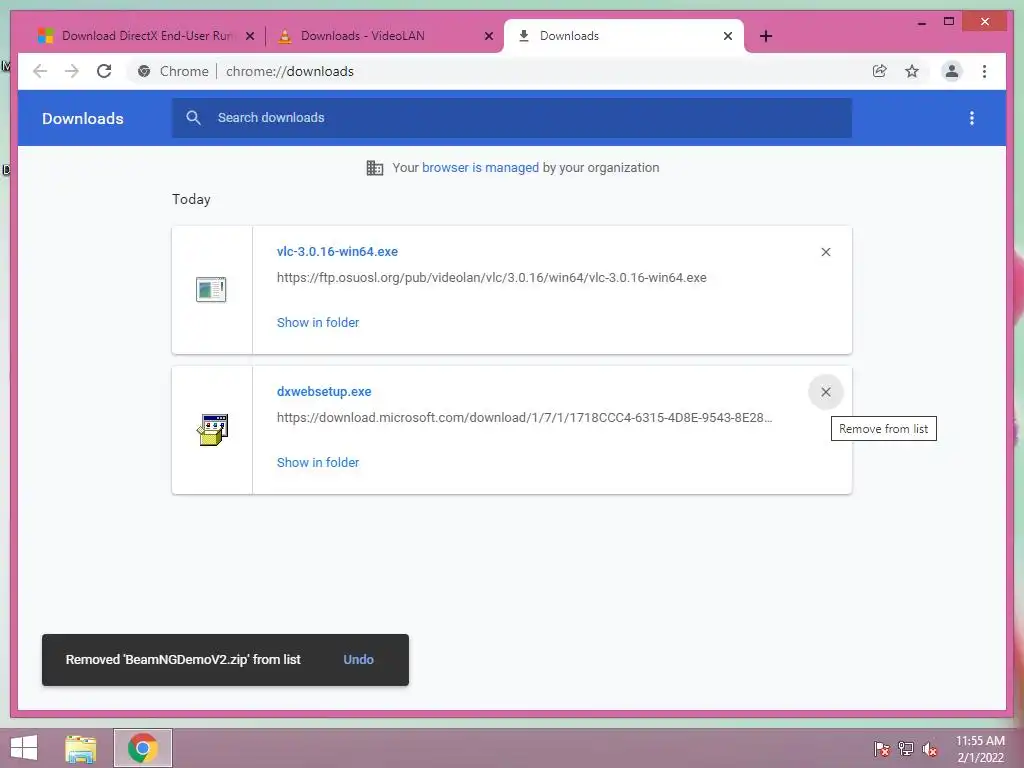Reload the downloads page
This screenshot has width=1024, height=768.
(x=104, y=71)
